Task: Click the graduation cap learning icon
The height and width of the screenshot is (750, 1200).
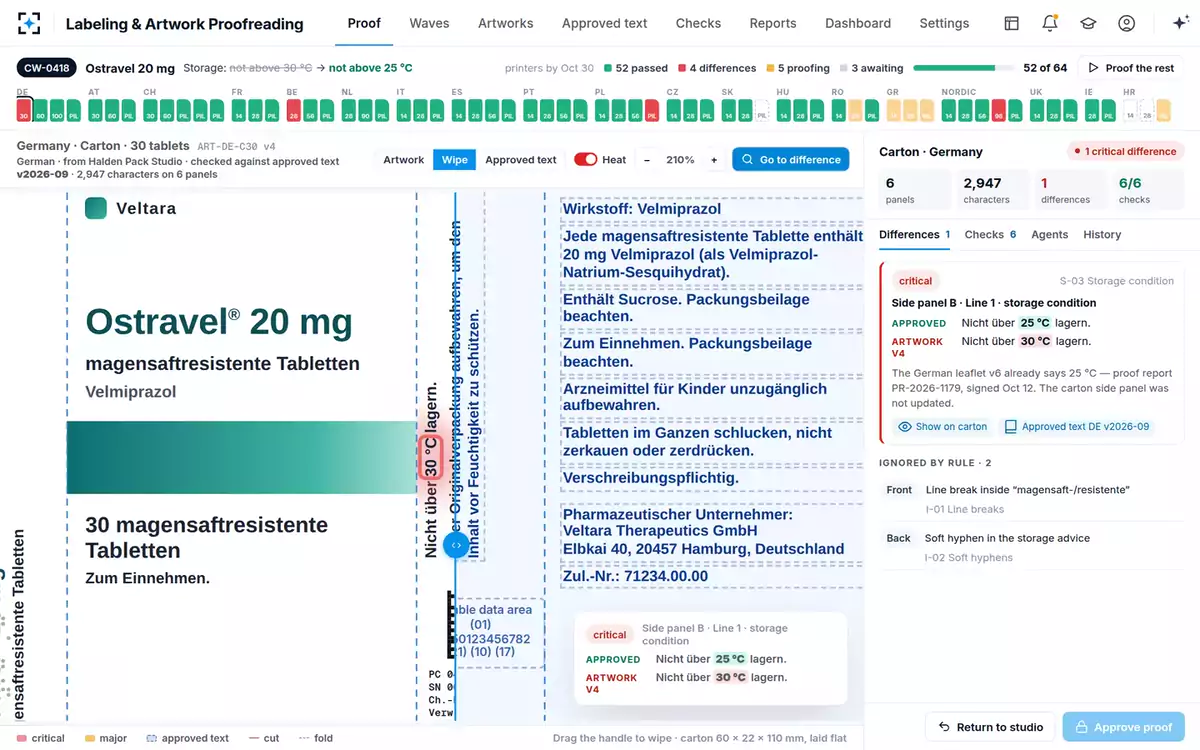Action: tap(1088, 23)
